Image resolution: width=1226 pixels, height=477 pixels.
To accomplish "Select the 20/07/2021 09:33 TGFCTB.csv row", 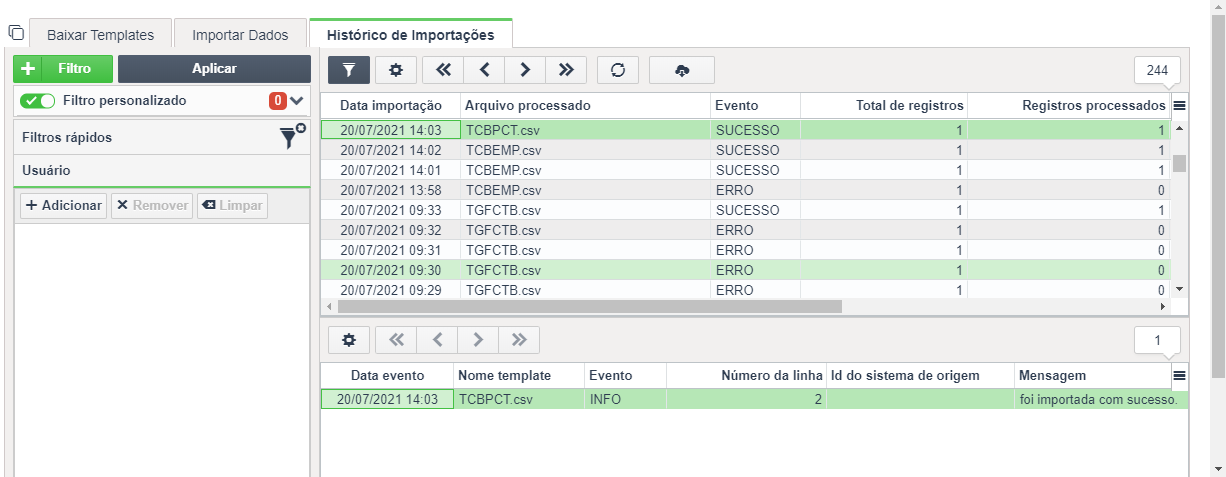I will pos(745,210).
